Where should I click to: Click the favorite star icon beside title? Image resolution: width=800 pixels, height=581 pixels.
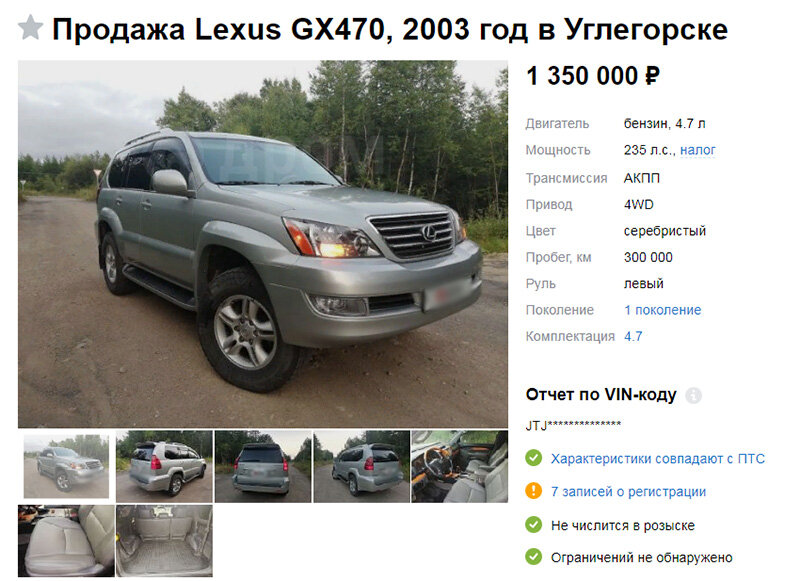(x=31, y=28)
